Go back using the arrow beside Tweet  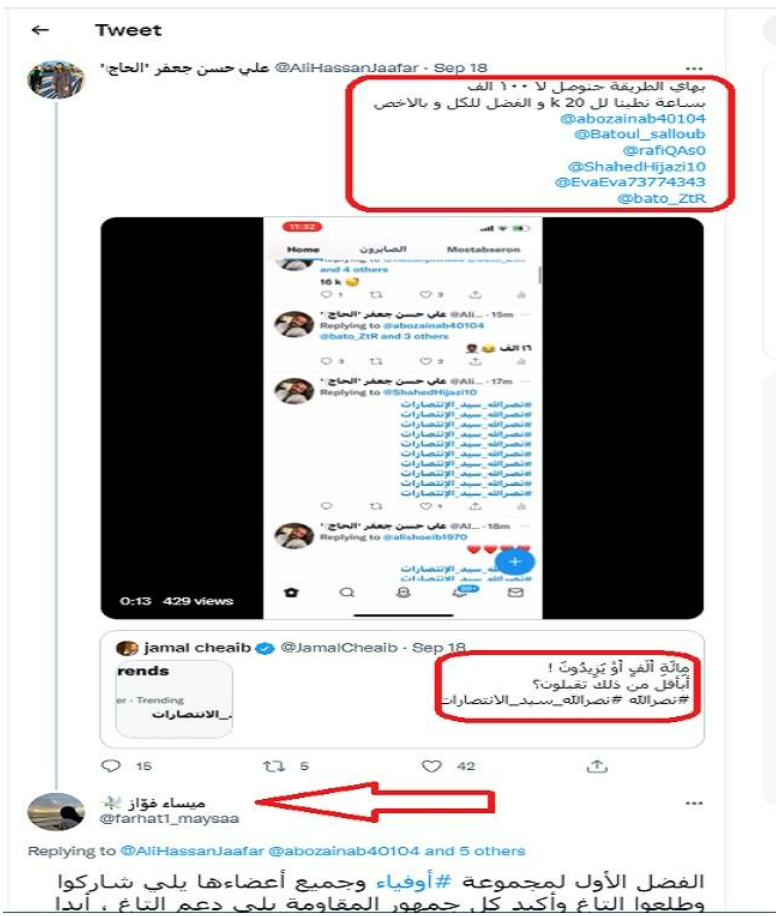[40, 30]
